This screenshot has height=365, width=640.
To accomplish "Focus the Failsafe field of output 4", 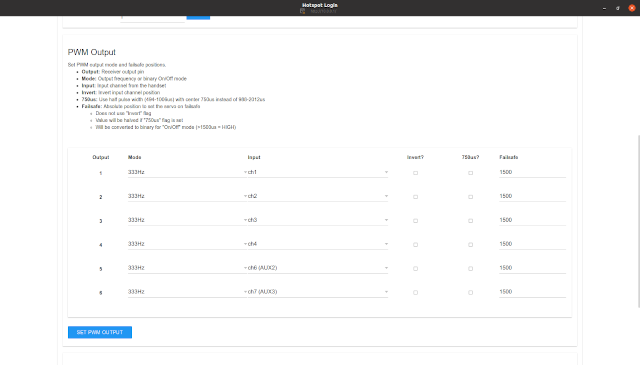I will pyautogui.click(x=532, y=244).
